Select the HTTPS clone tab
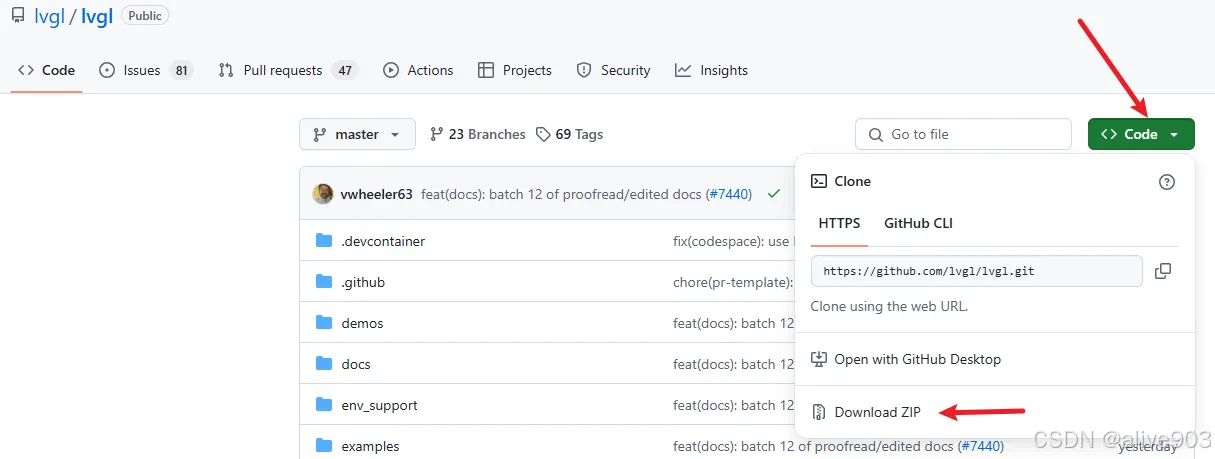Viewport: 1215px width, 459px height. [x=839, y=223]
